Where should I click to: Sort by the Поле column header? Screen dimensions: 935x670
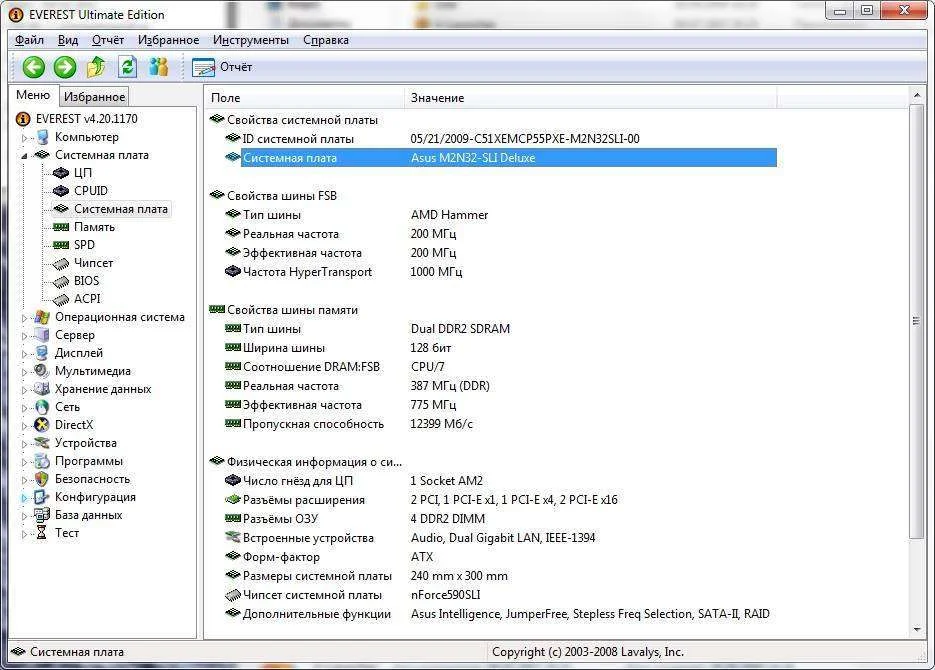click(305, 98)
